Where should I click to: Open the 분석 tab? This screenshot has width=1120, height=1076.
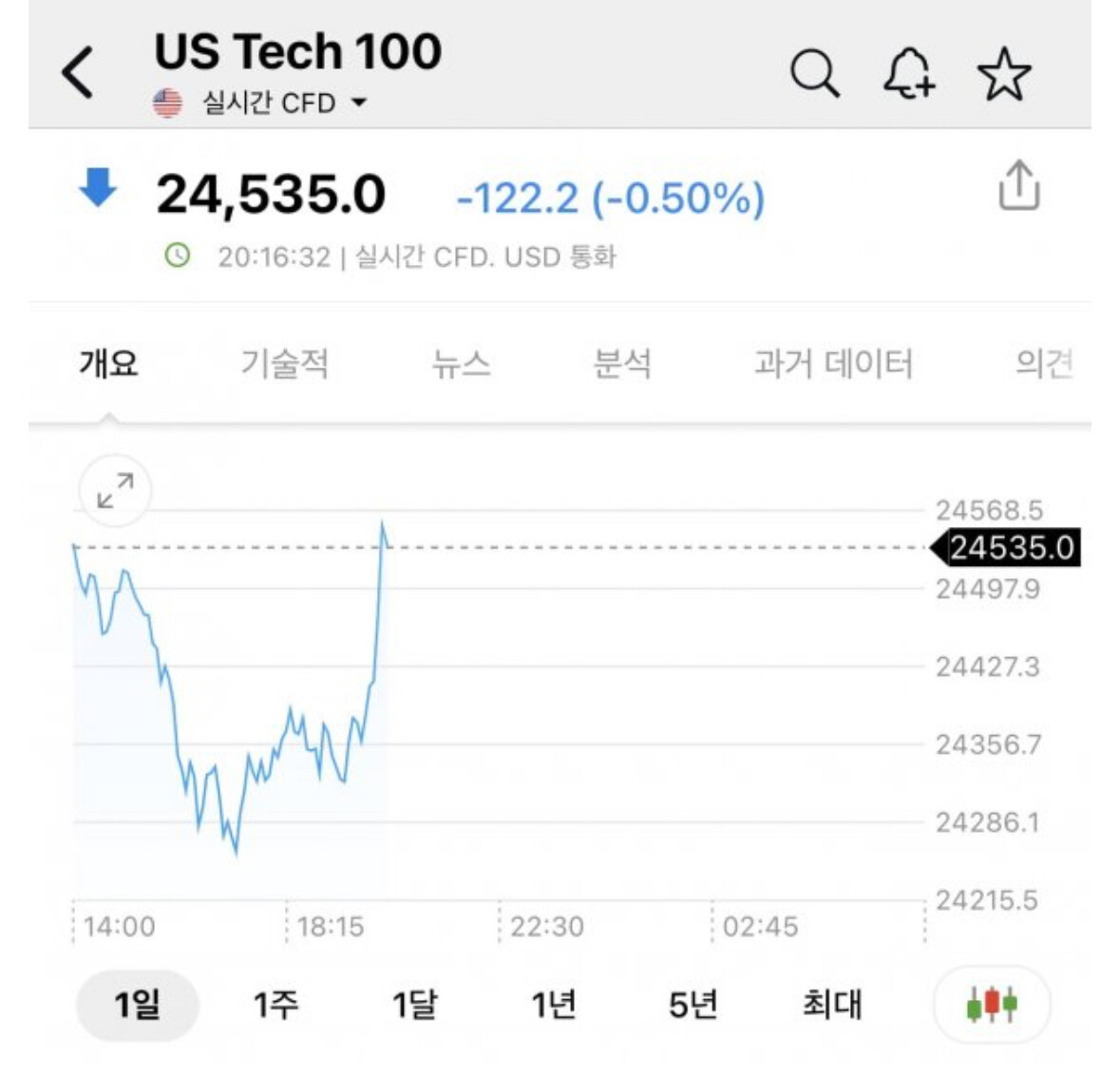[x=622, y=363]
